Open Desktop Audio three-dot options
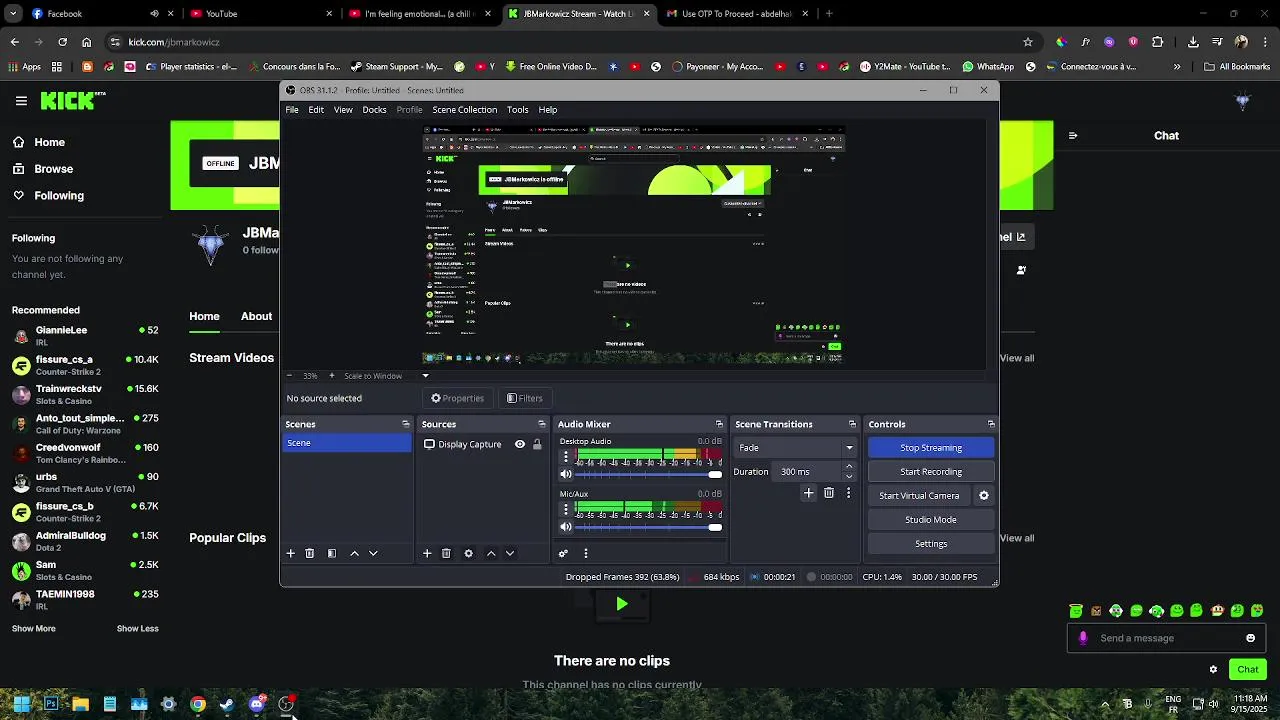 coord(566,456)
